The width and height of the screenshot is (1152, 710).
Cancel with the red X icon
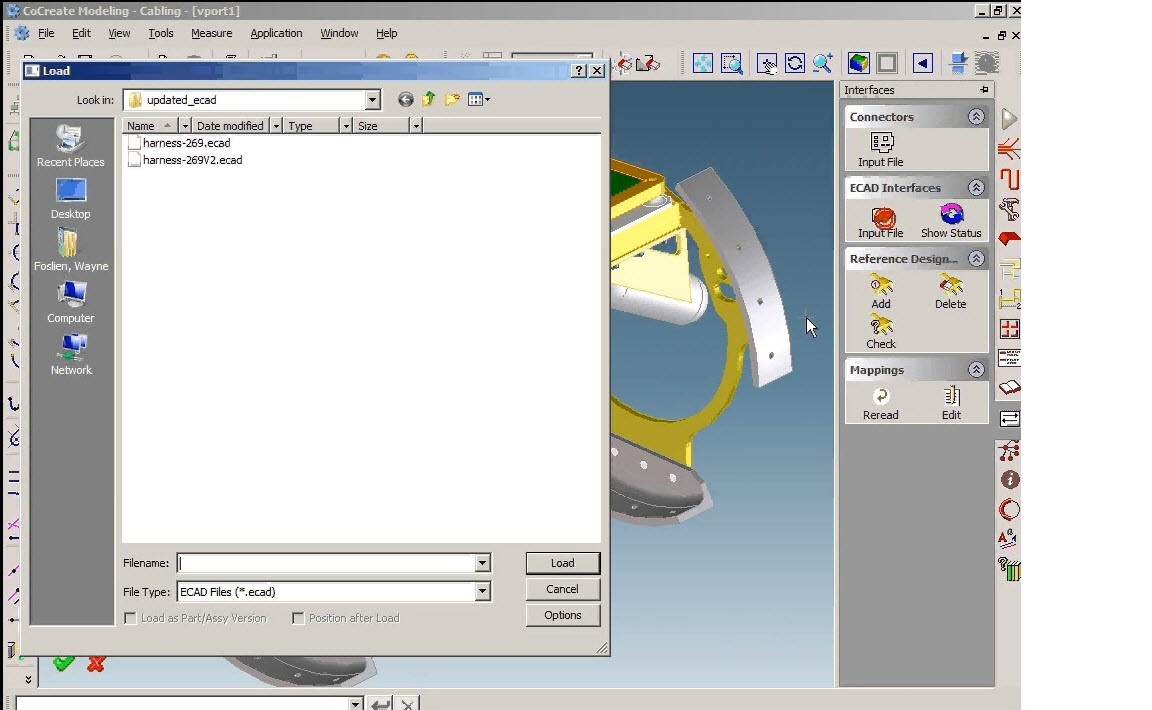pos(96,664)
